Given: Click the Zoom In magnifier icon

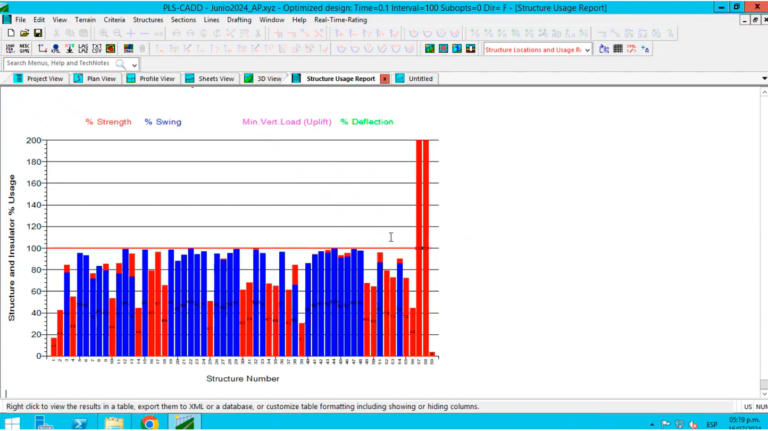Looking at the screenshot, I should click(x=104, y=33).
